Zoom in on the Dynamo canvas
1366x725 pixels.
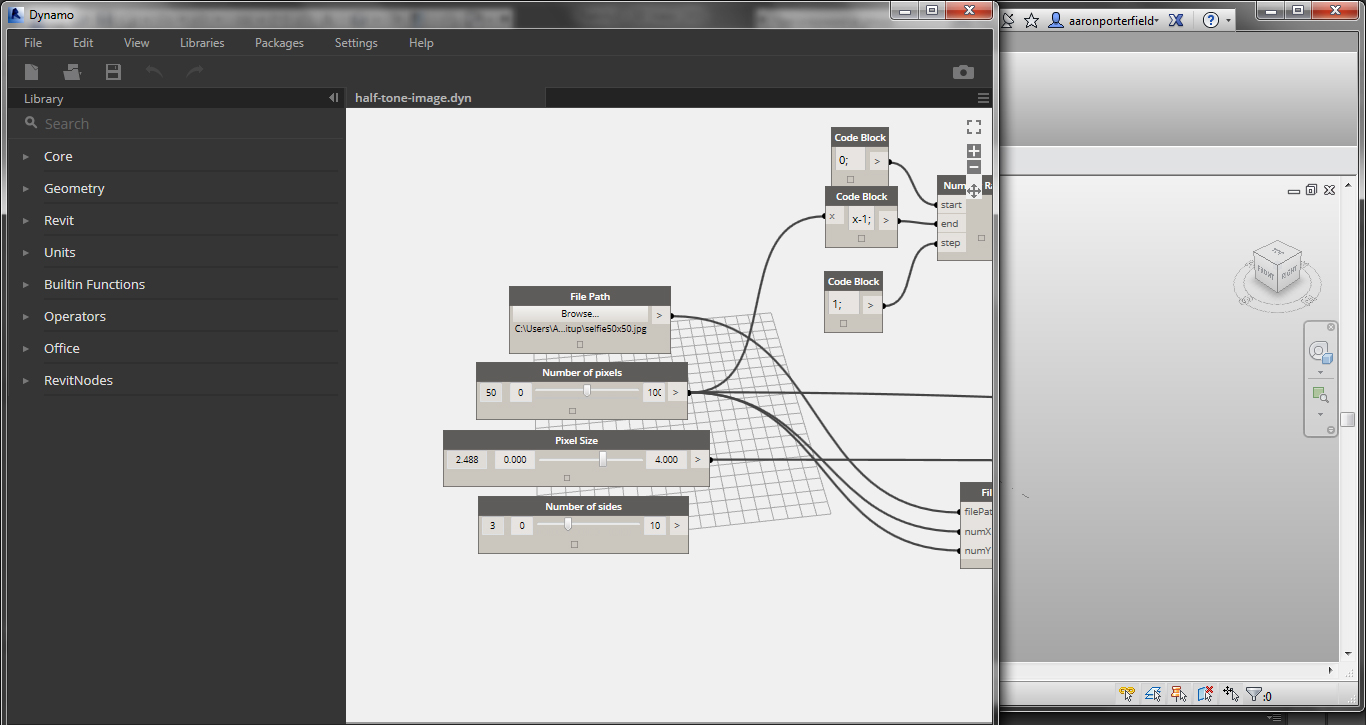[x=974, y=151]
